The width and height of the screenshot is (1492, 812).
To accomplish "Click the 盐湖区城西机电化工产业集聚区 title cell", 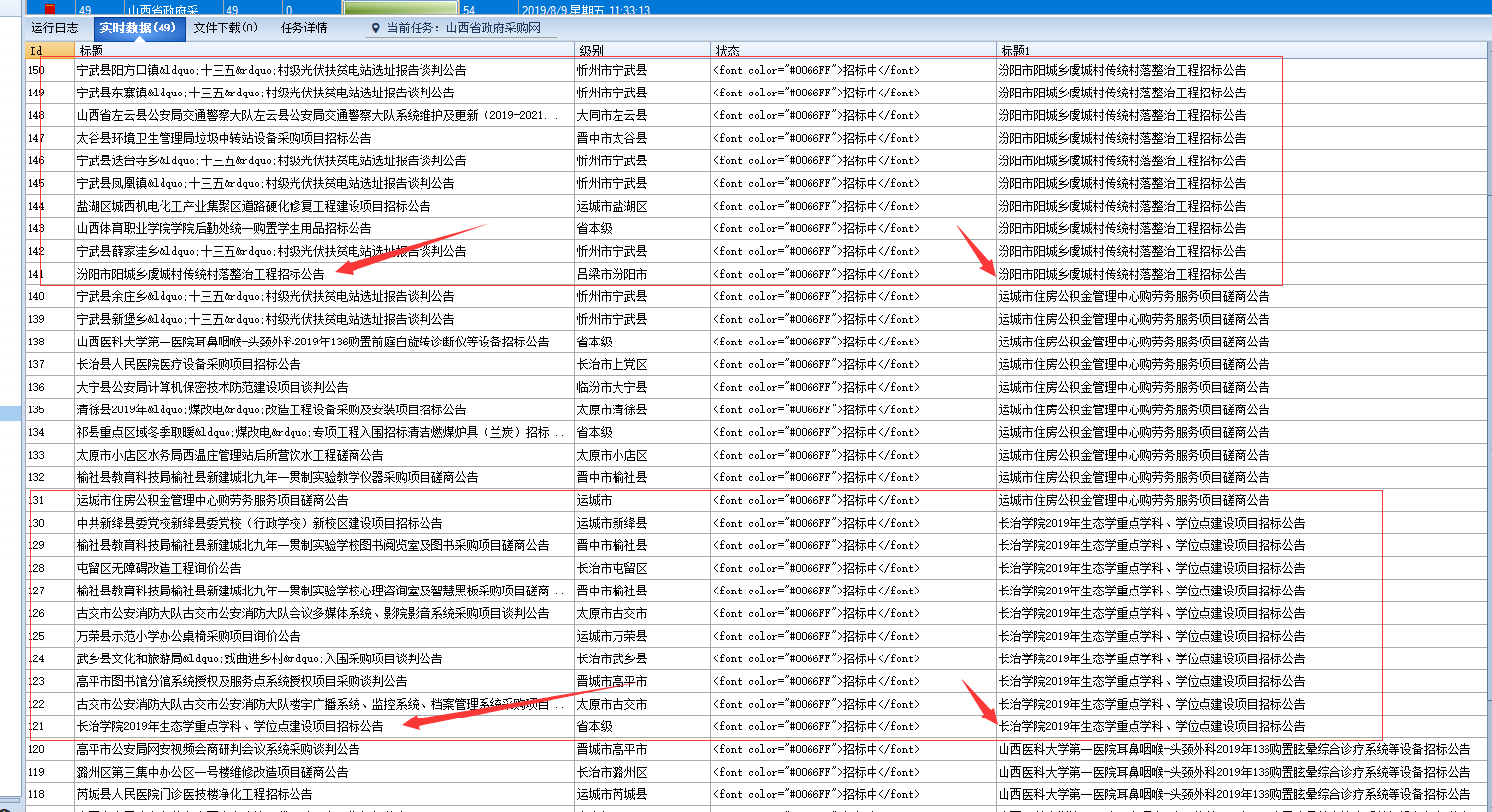I will pos(325,206).
